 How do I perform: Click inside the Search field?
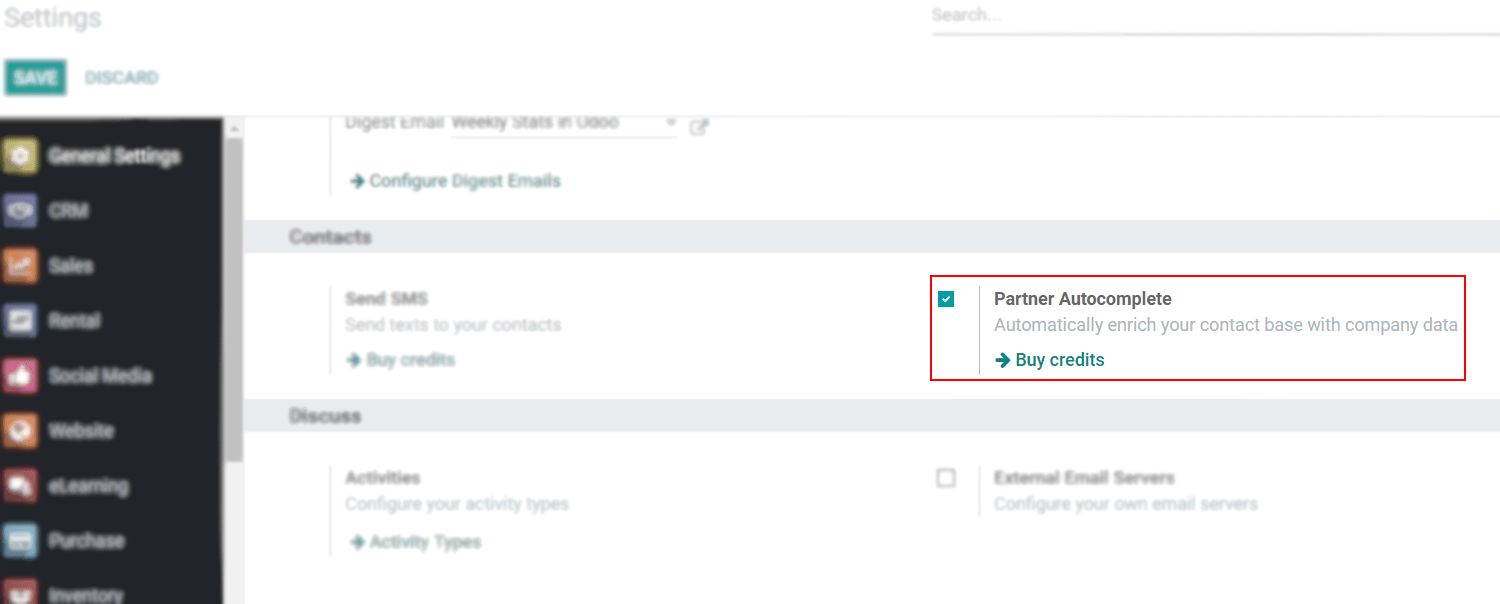[1100, 15]
